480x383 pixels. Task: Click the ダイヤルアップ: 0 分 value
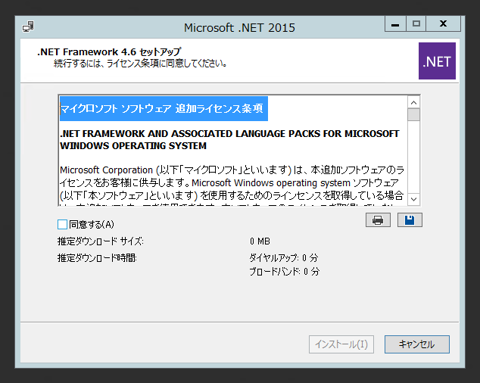click(284, 258)
